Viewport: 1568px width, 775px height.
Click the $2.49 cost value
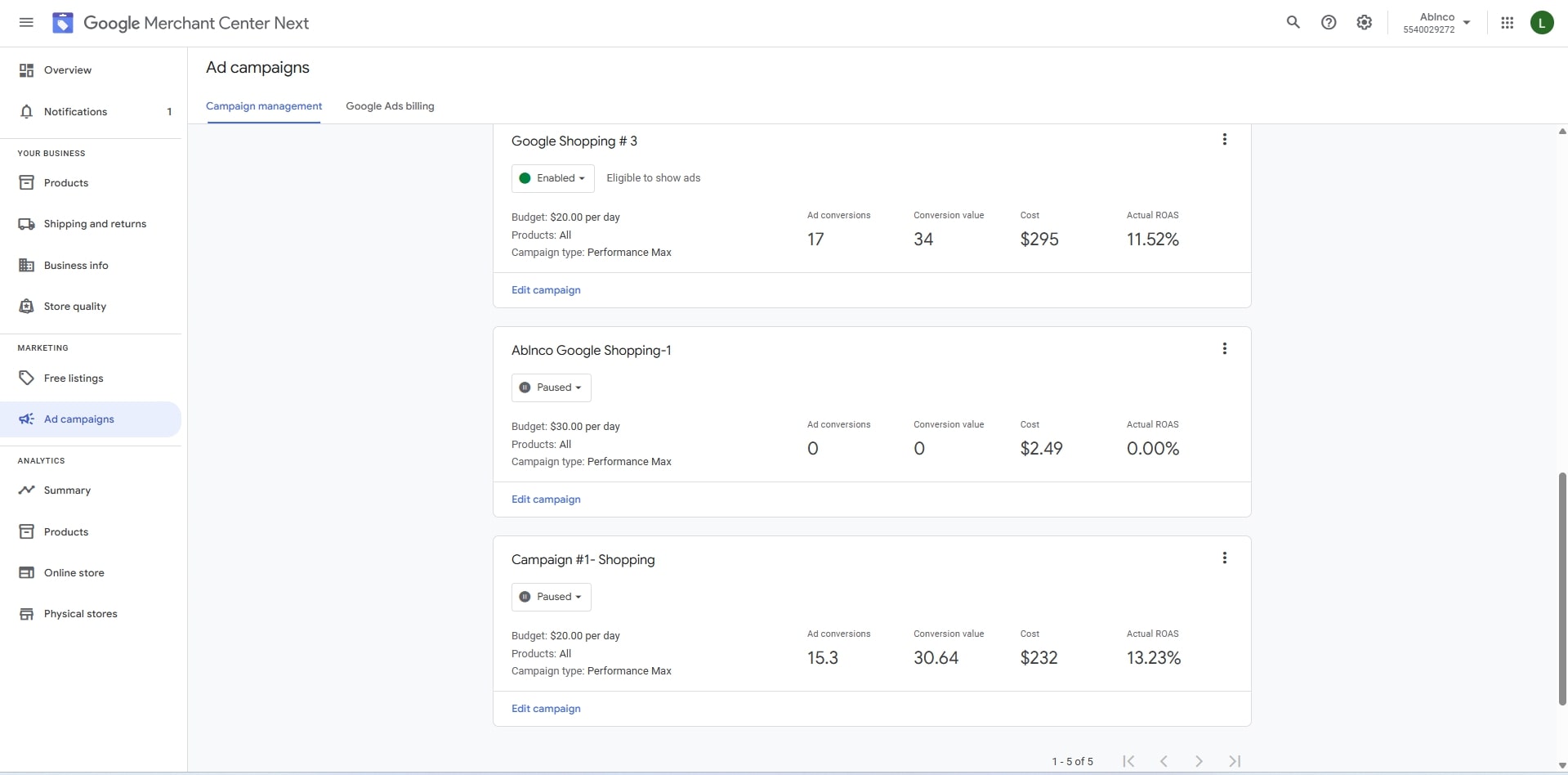[x=1042, y=449]
